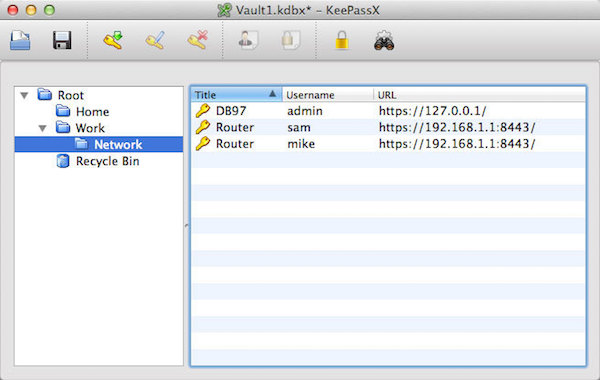Select the Network group label
Screen dimensions: 600x380
tap(118, 145)
